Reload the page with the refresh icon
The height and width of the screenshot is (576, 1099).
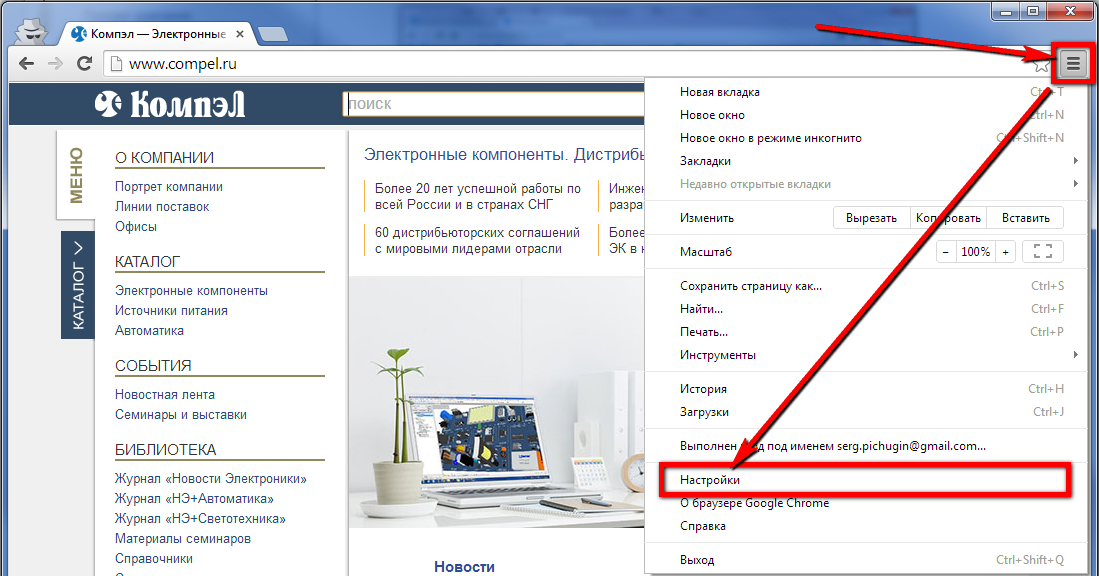pyautogui.click(x=84, y=64)
